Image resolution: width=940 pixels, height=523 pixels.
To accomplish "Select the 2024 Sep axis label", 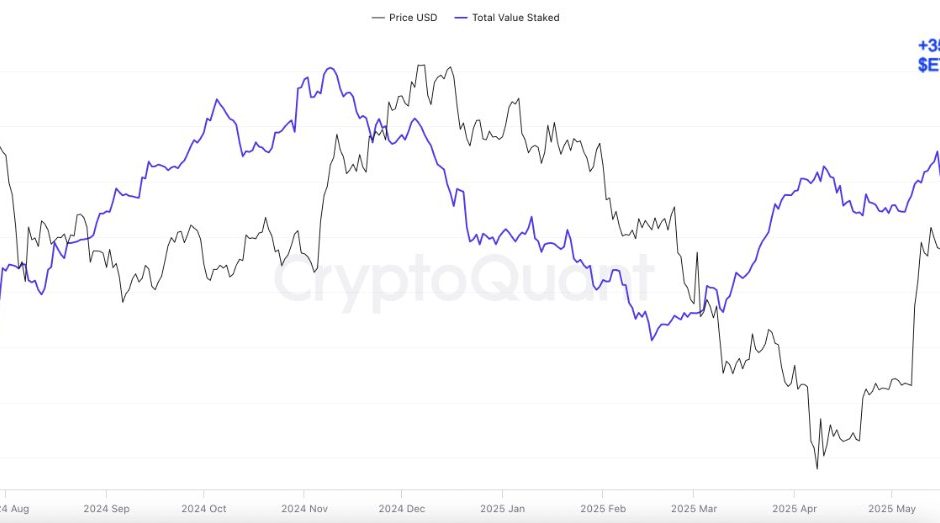I will pyautogui.click(x=108, y=508).
